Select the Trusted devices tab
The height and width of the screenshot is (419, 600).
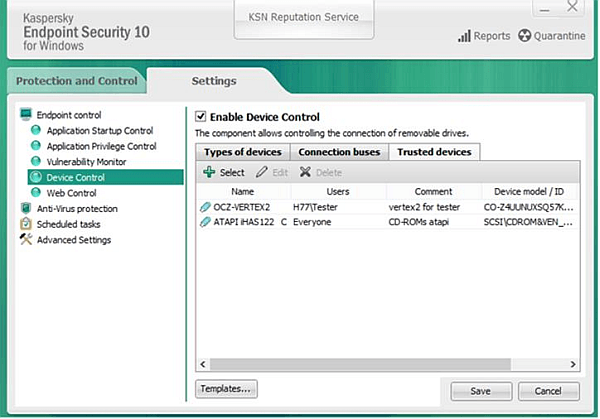point(434,152)
